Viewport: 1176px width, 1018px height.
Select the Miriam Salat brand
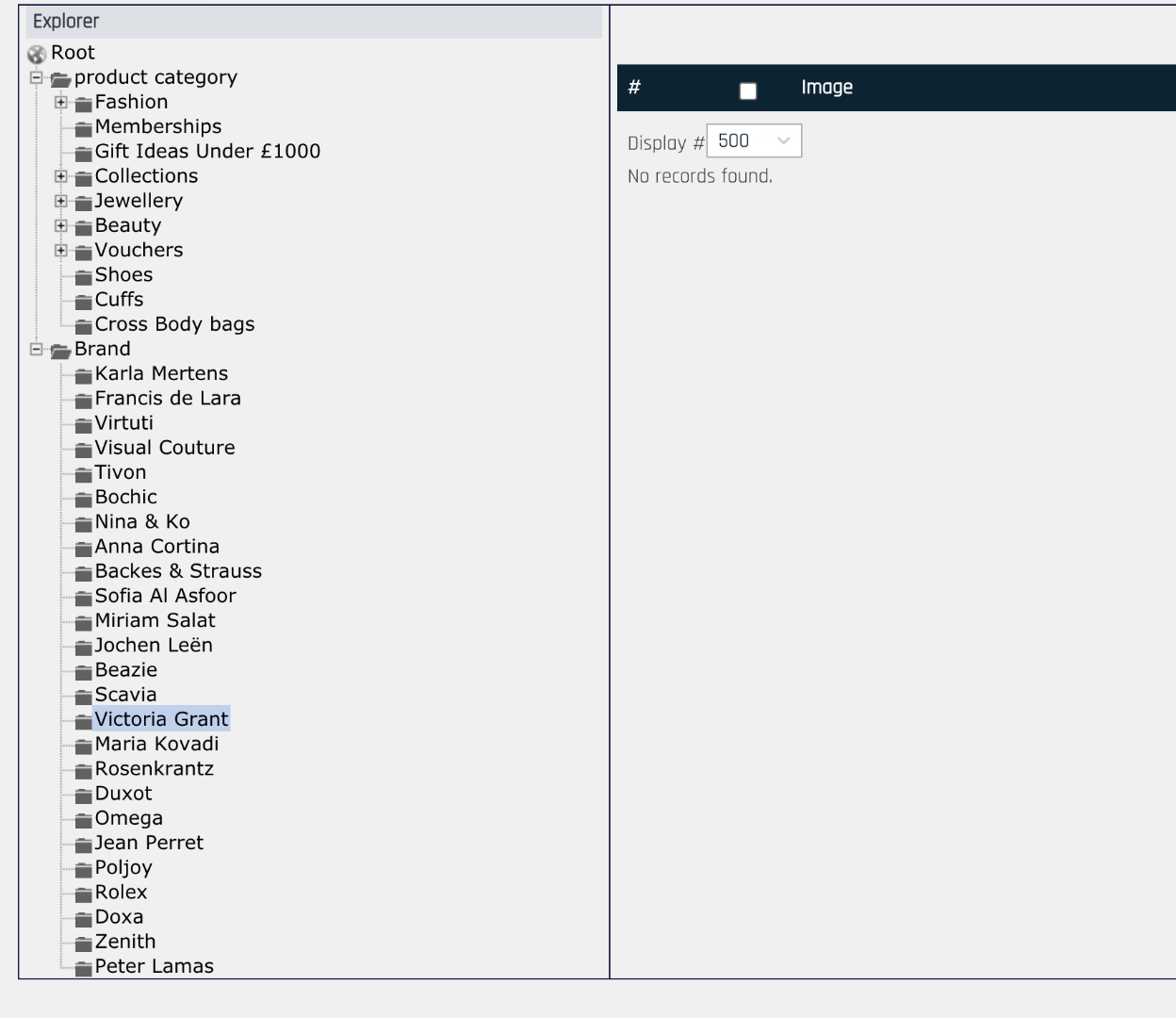coord(155,620)
